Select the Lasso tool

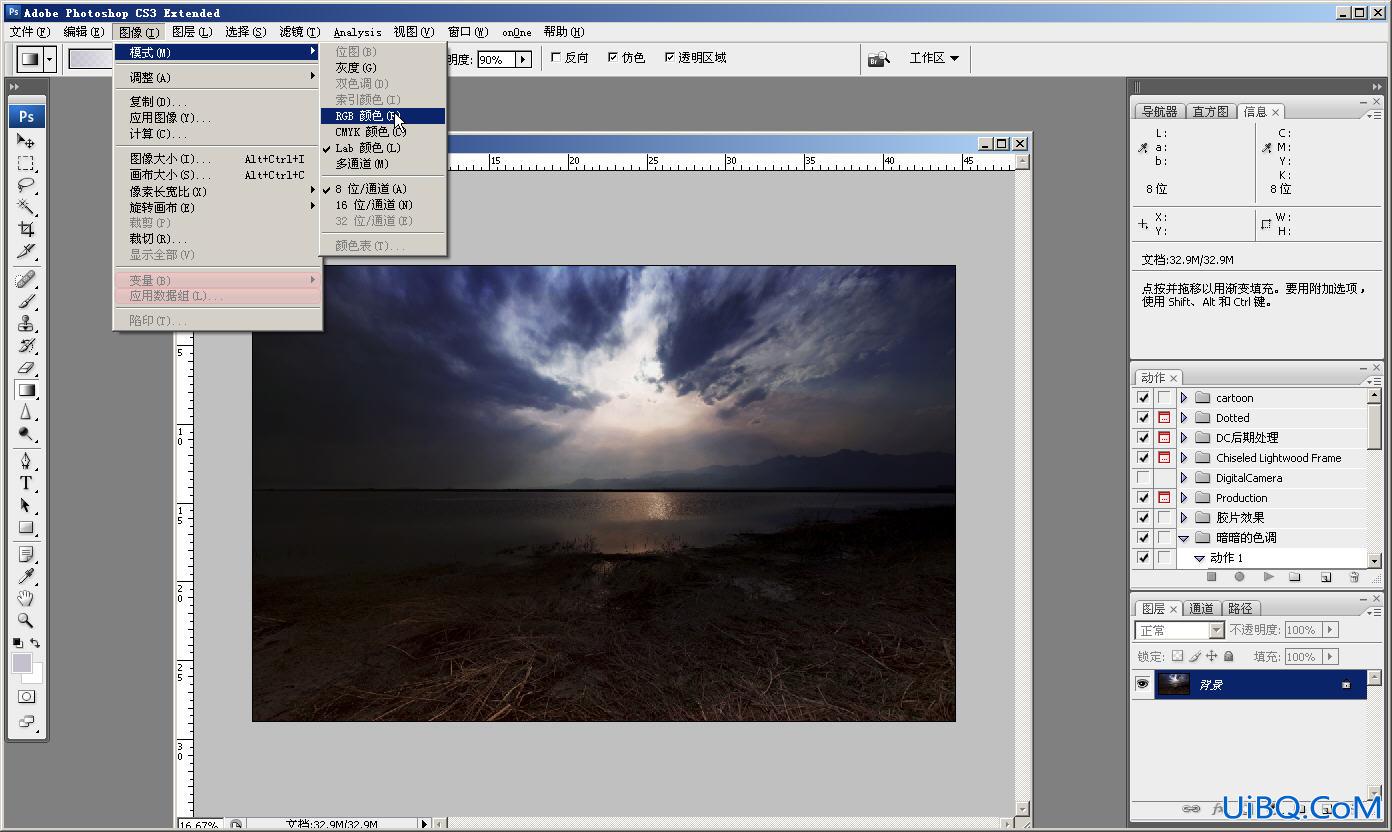[x=26, y=185]
